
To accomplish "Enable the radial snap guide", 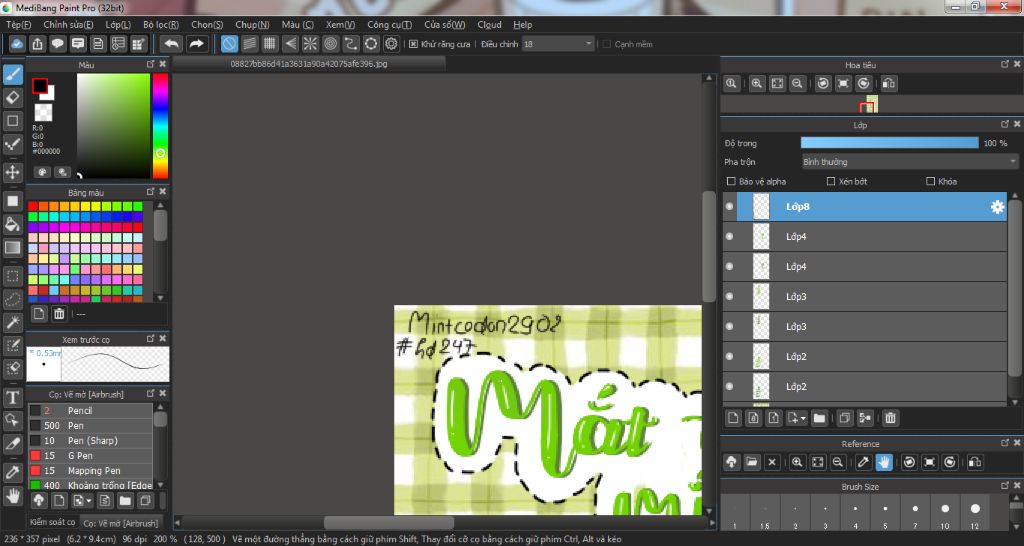I will click(310, 44).
